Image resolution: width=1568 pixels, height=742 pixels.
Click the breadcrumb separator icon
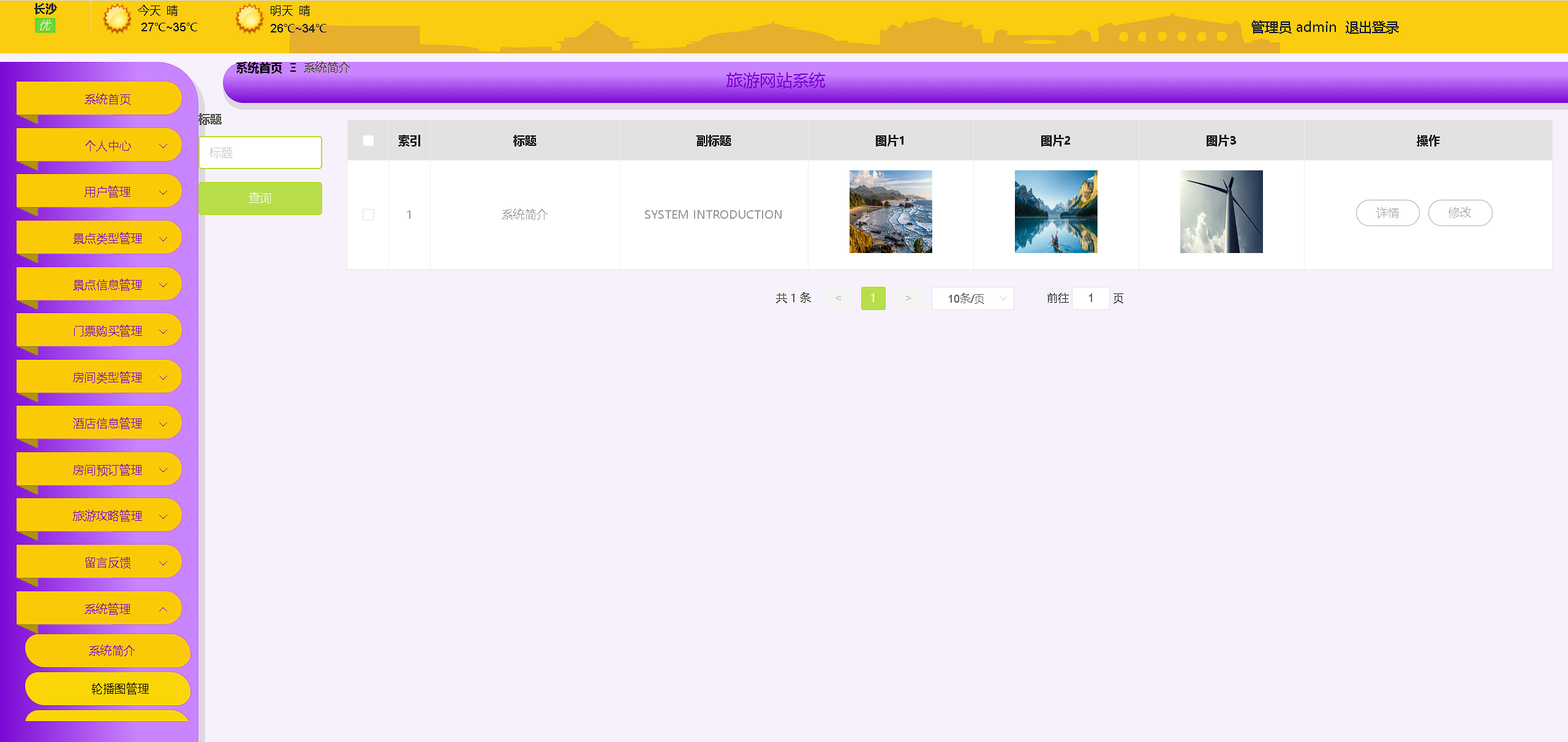pyautogui.click(x=293, y=68)
